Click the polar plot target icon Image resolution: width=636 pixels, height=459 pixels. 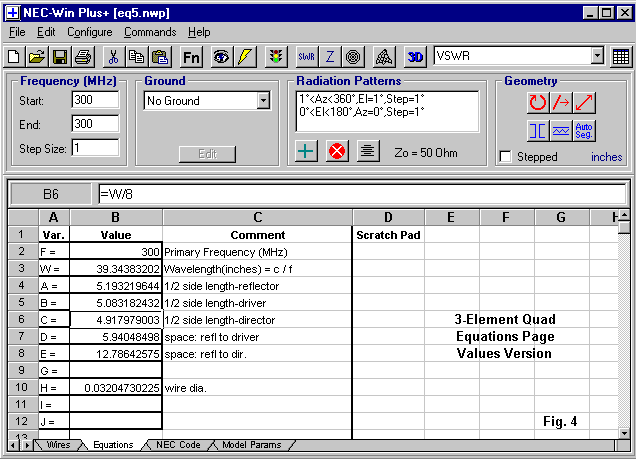click(x=354, y=57)
